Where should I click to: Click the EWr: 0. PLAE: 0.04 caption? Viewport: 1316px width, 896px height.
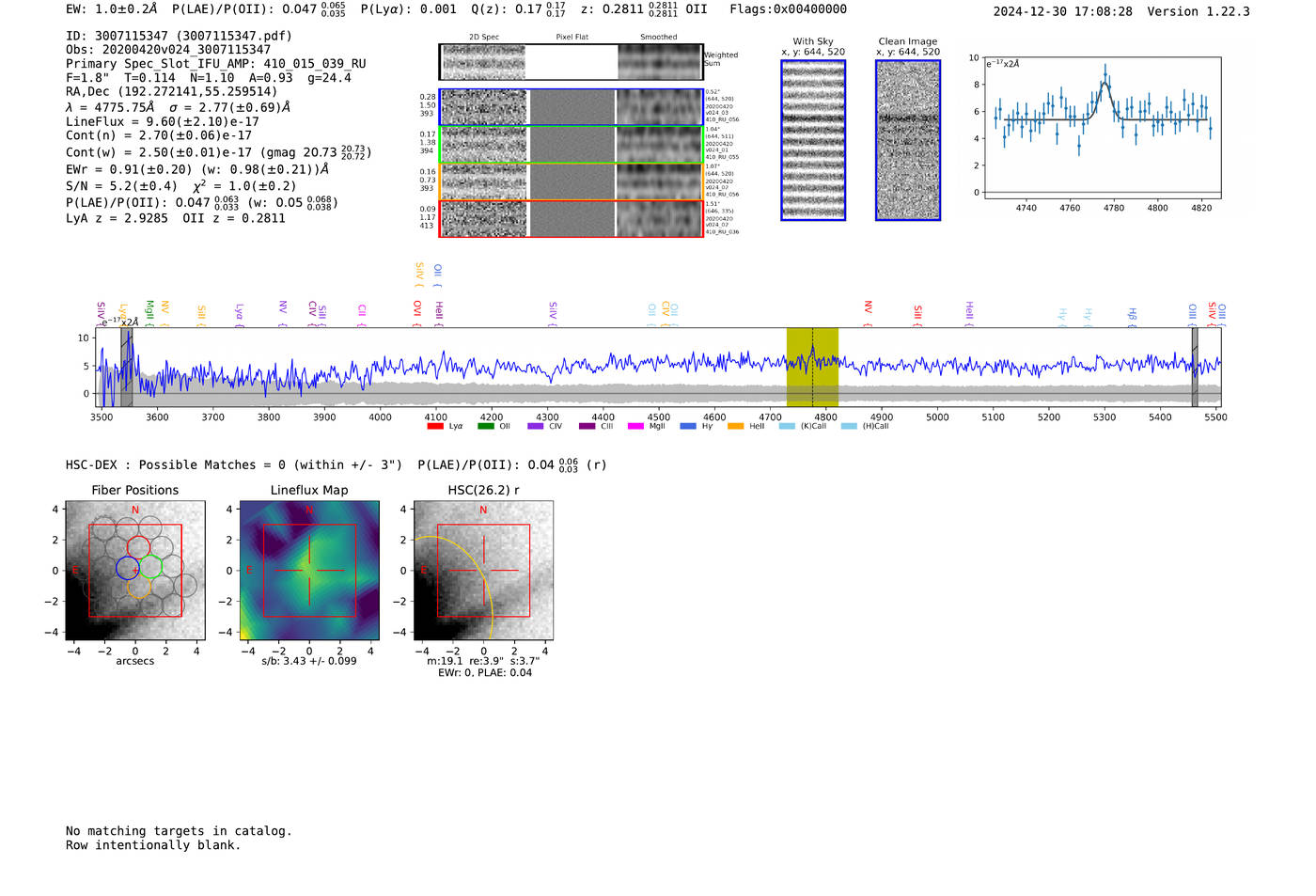click(485, 672)
